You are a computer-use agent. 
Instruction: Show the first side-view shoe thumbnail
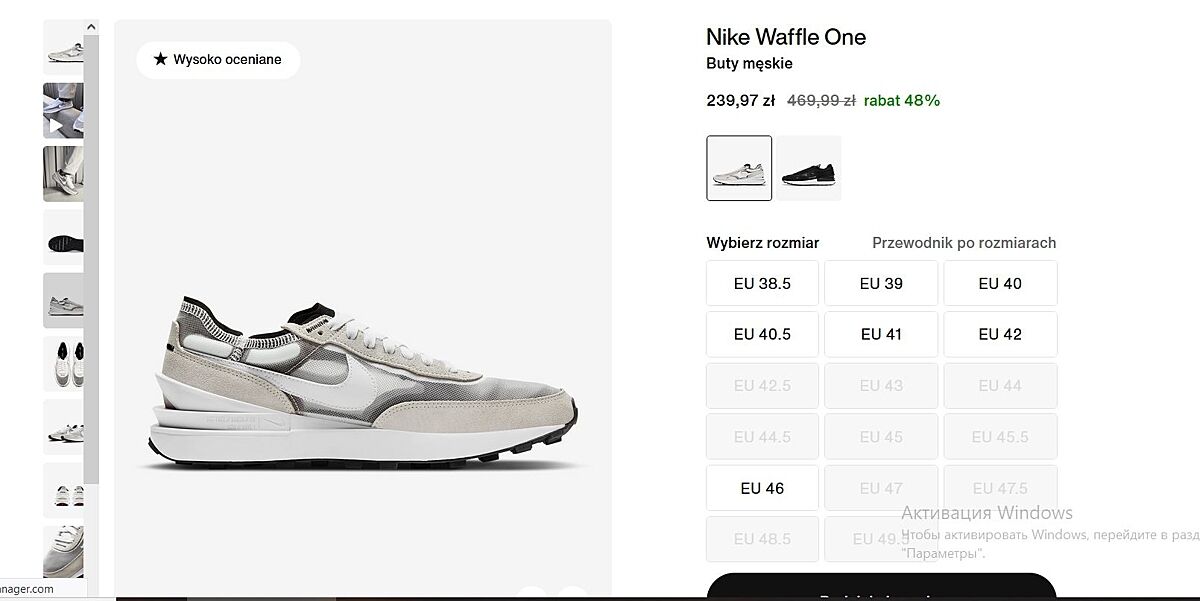tap(63, 47)
